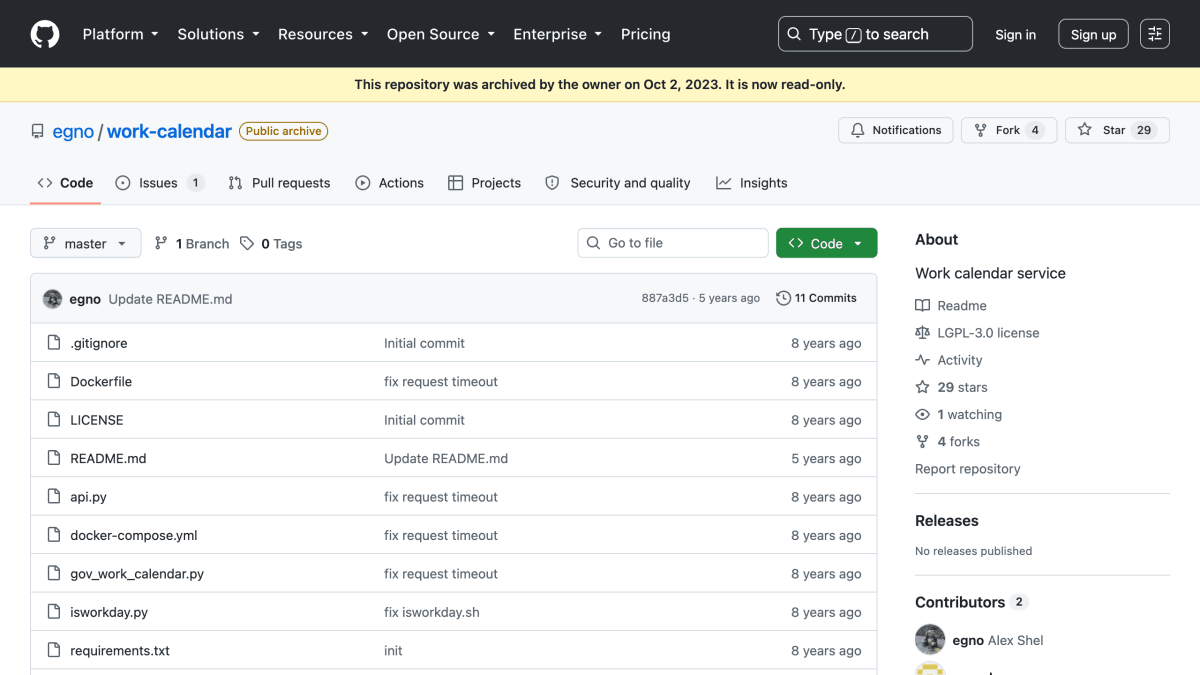Open the Pricing page link

[646, 34]
